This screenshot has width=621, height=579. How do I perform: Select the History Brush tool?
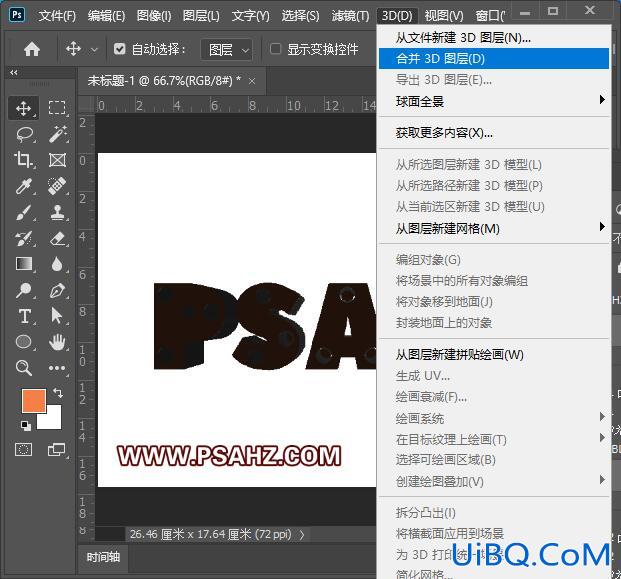[x=23, y=238]
